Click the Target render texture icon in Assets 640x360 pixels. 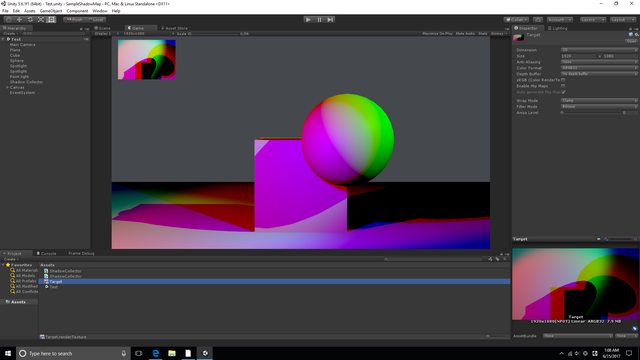tap(46, 282)
